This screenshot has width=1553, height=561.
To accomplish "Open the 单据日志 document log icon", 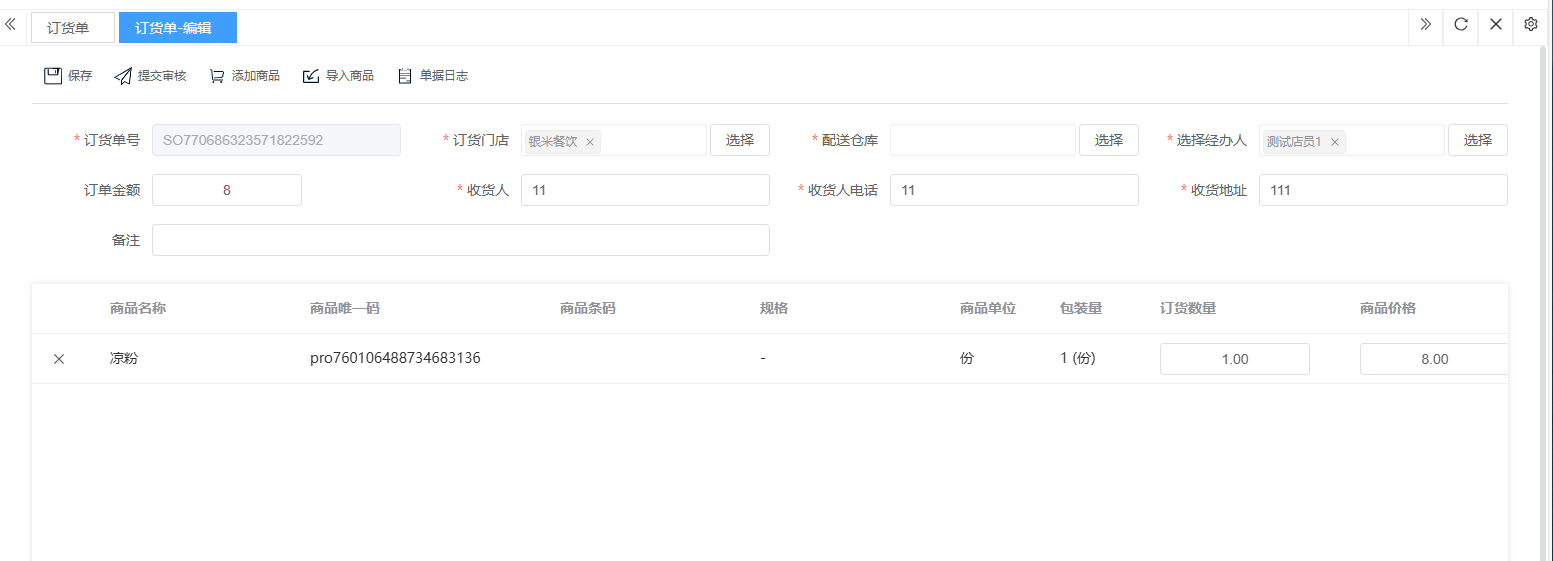I will coord(405,76).
